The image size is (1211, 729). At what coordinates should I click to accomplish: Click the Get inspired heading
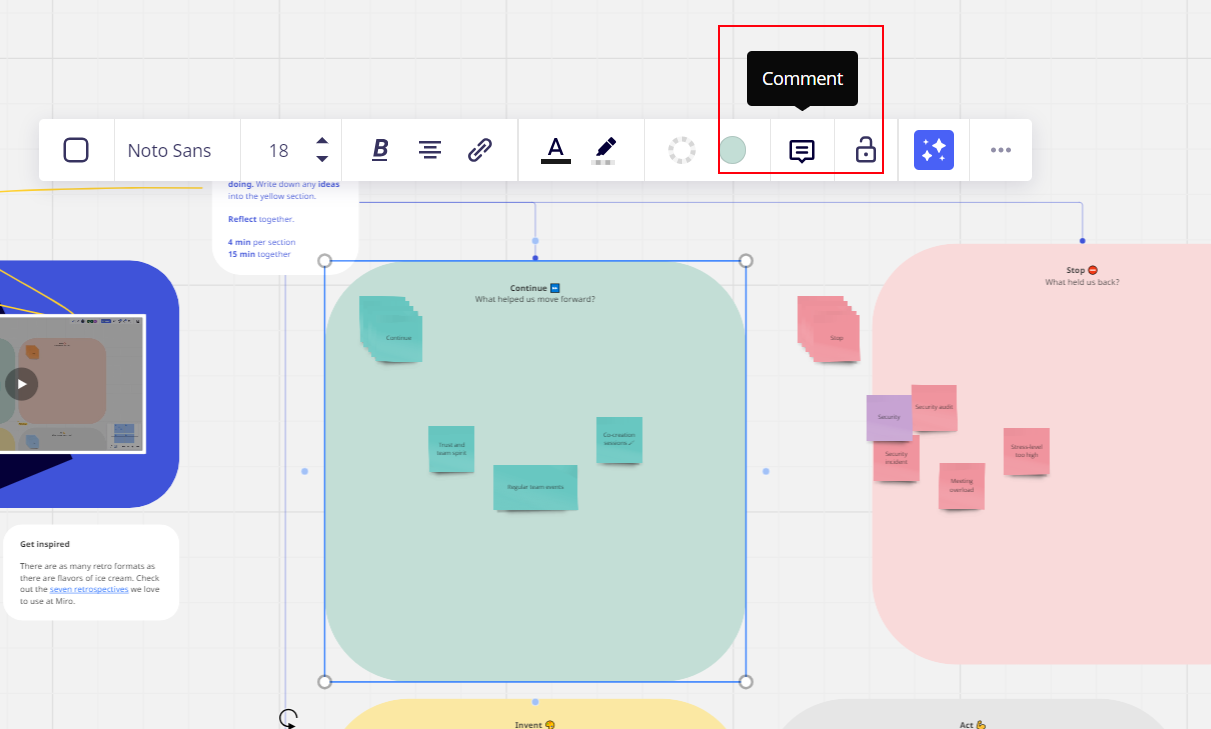click(45, 545)
